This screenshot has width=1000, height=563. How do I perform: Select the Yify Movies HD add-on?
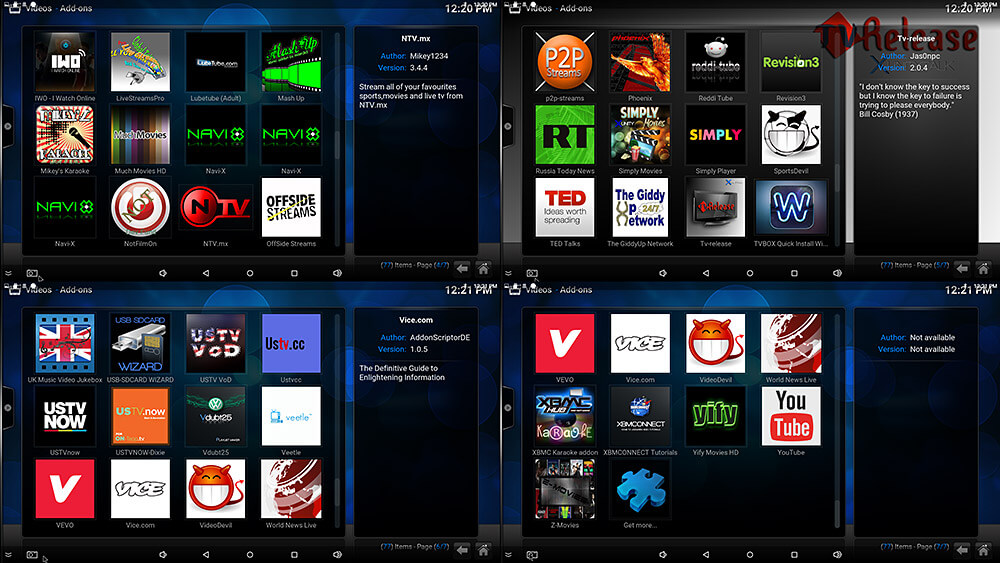tap(716, 416)
